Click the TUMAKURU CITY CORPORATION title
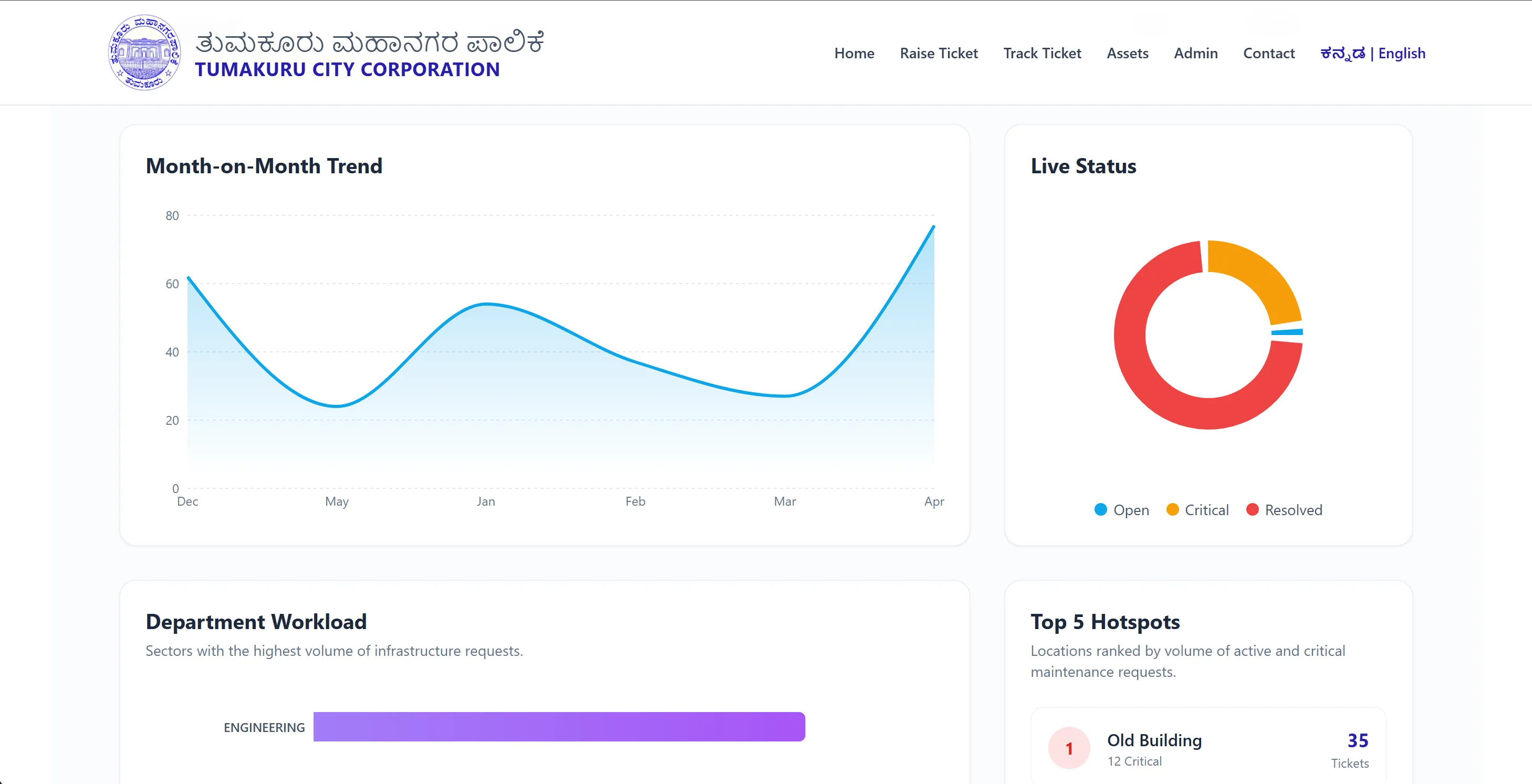Viewport: 1532px width, 784px height. click(347, 70)
